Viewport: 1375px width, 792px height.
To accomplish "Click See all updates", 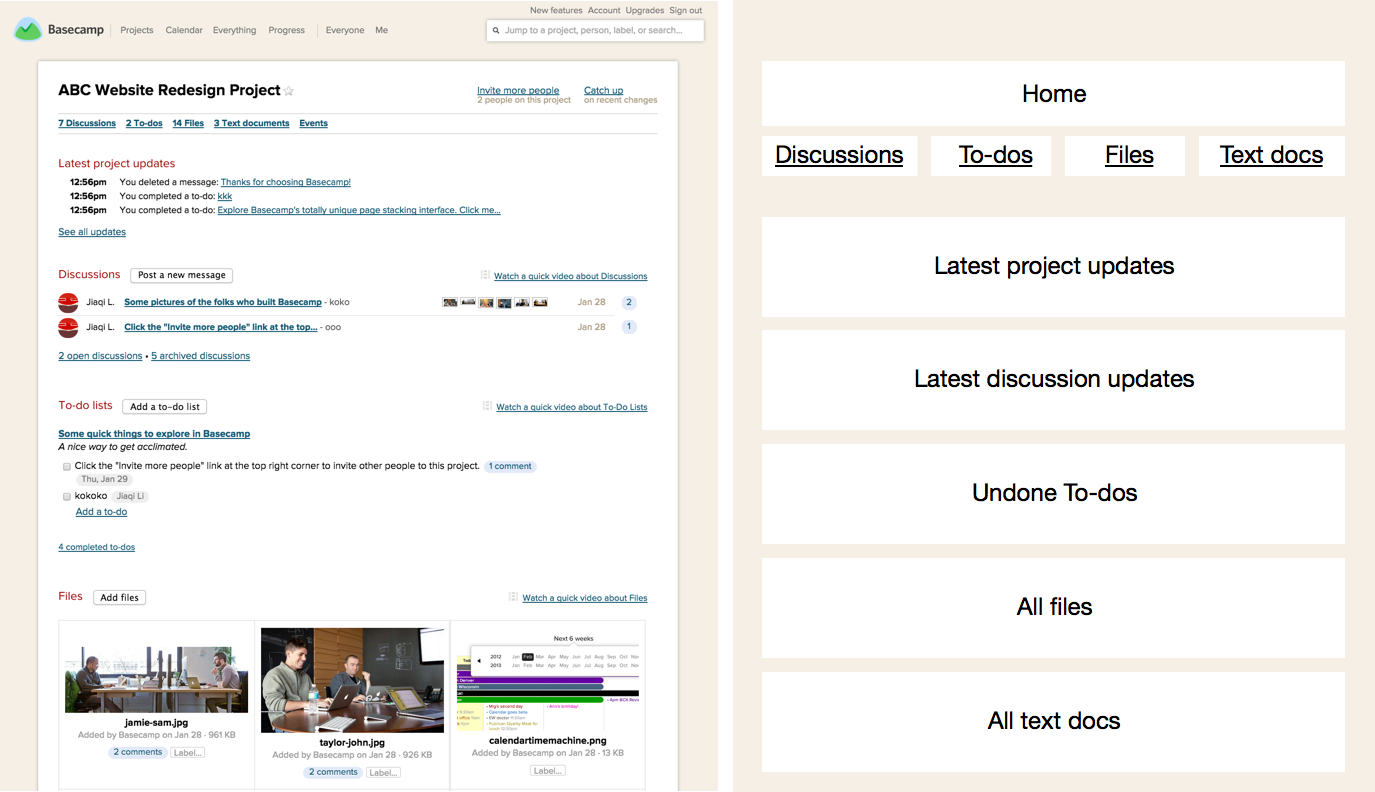I will click(x=92, y=231).
